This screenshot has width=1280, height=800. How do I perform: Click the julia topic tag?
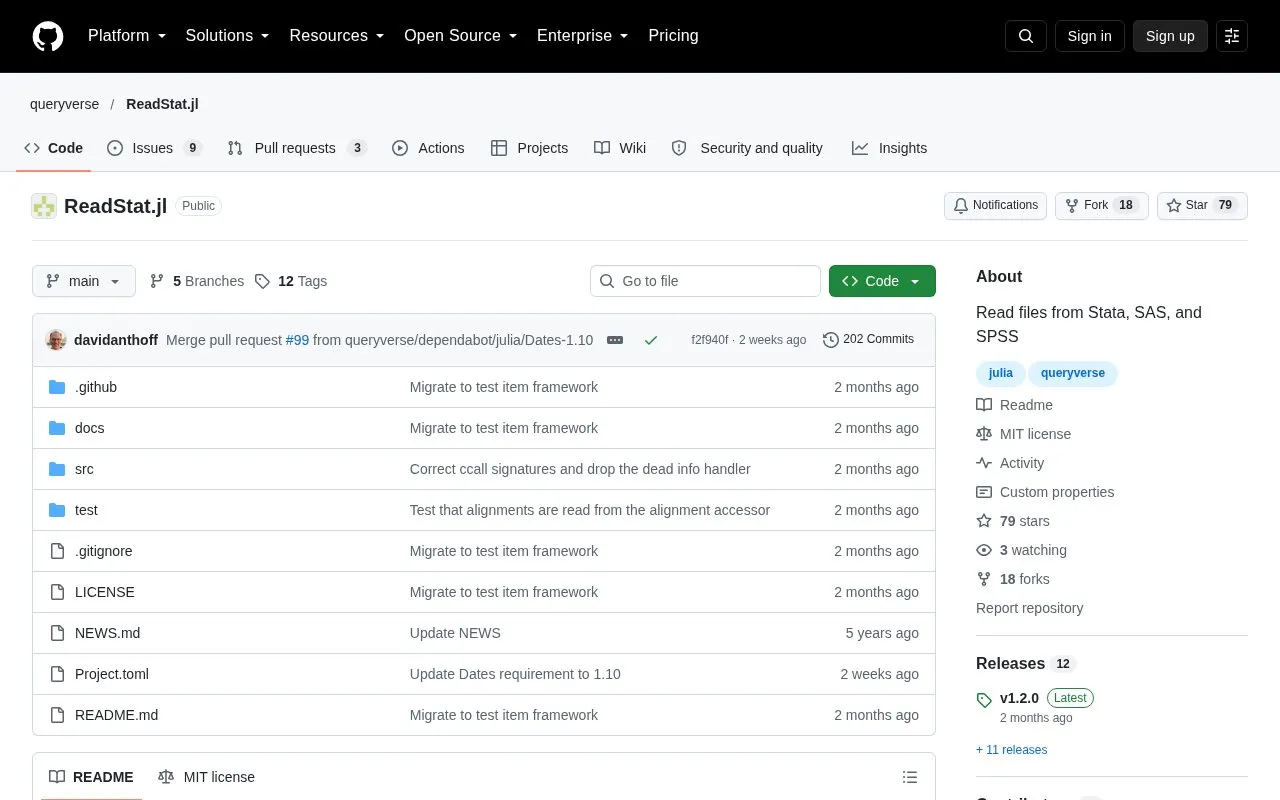click(1000, 373)
